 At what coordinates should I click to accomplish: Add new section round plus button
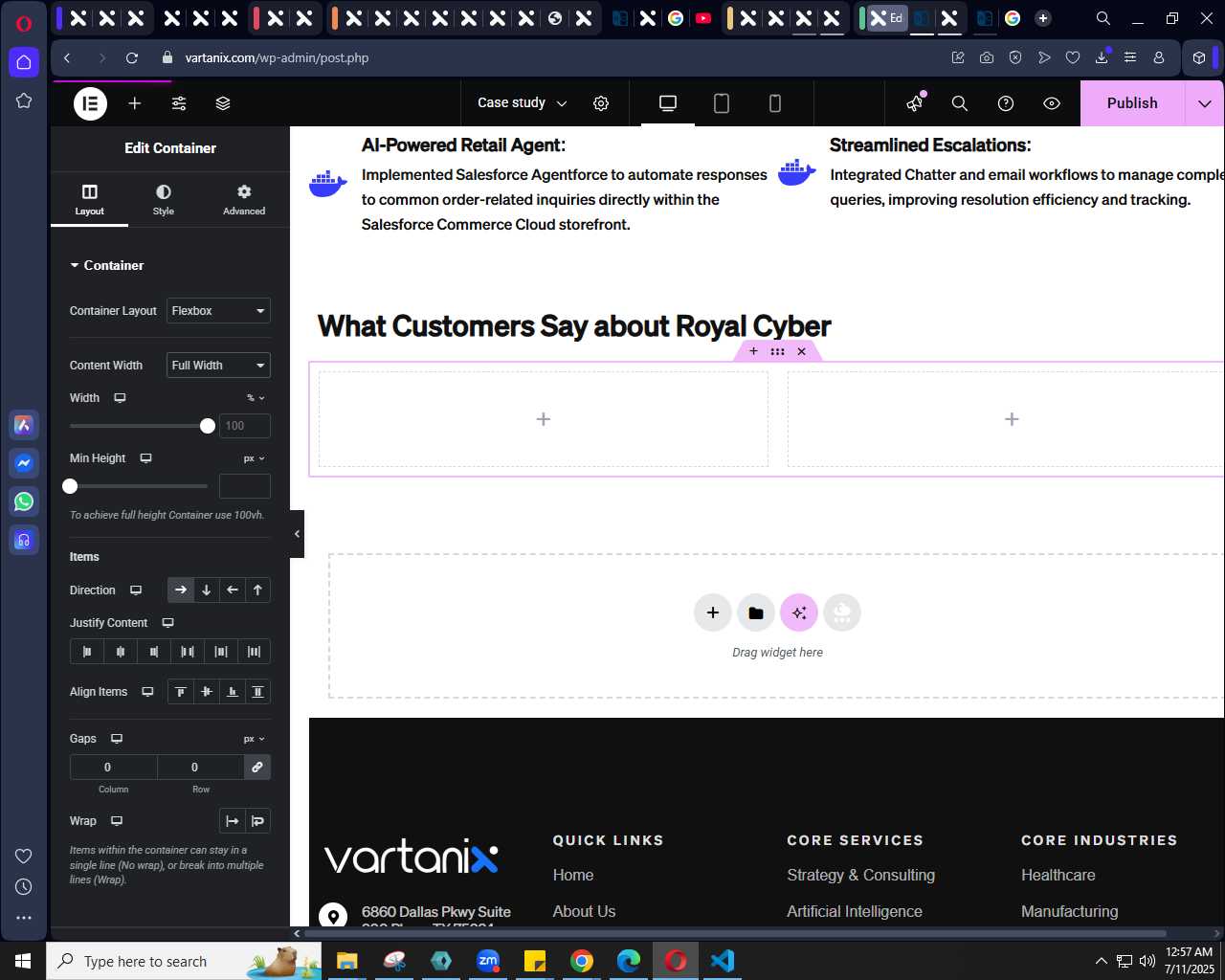tap(713, 612)
